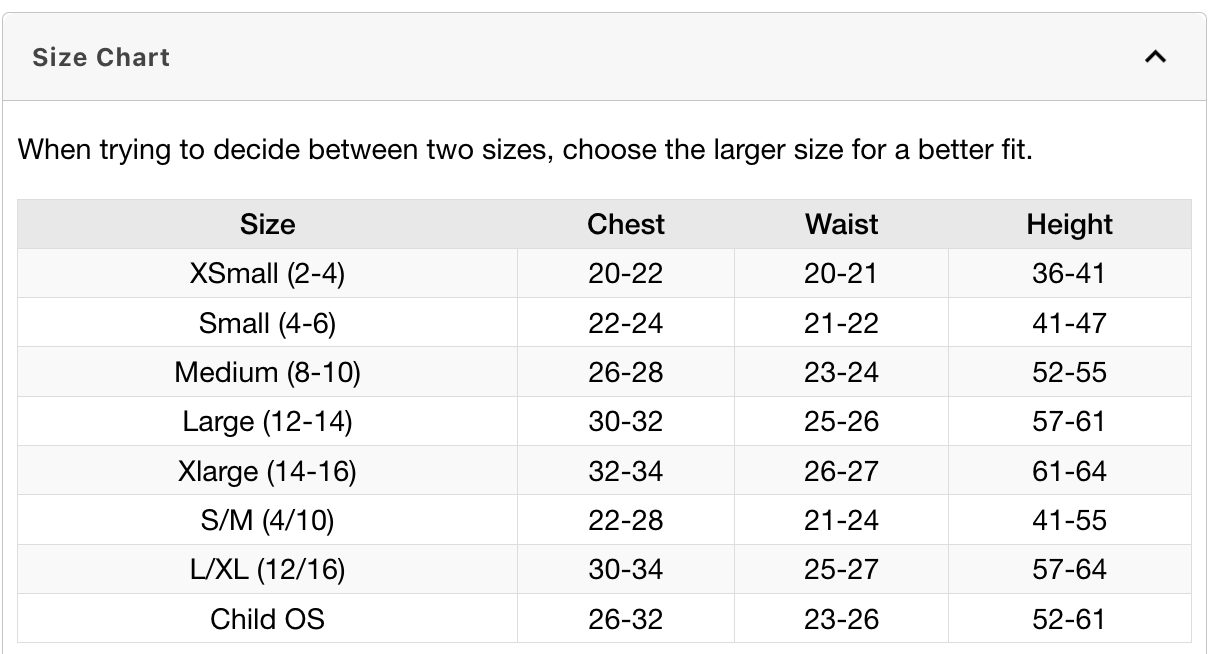1212x654 pixels.
Task: Click the 23-26 waist value for Child OS
Action: point(841,619)
